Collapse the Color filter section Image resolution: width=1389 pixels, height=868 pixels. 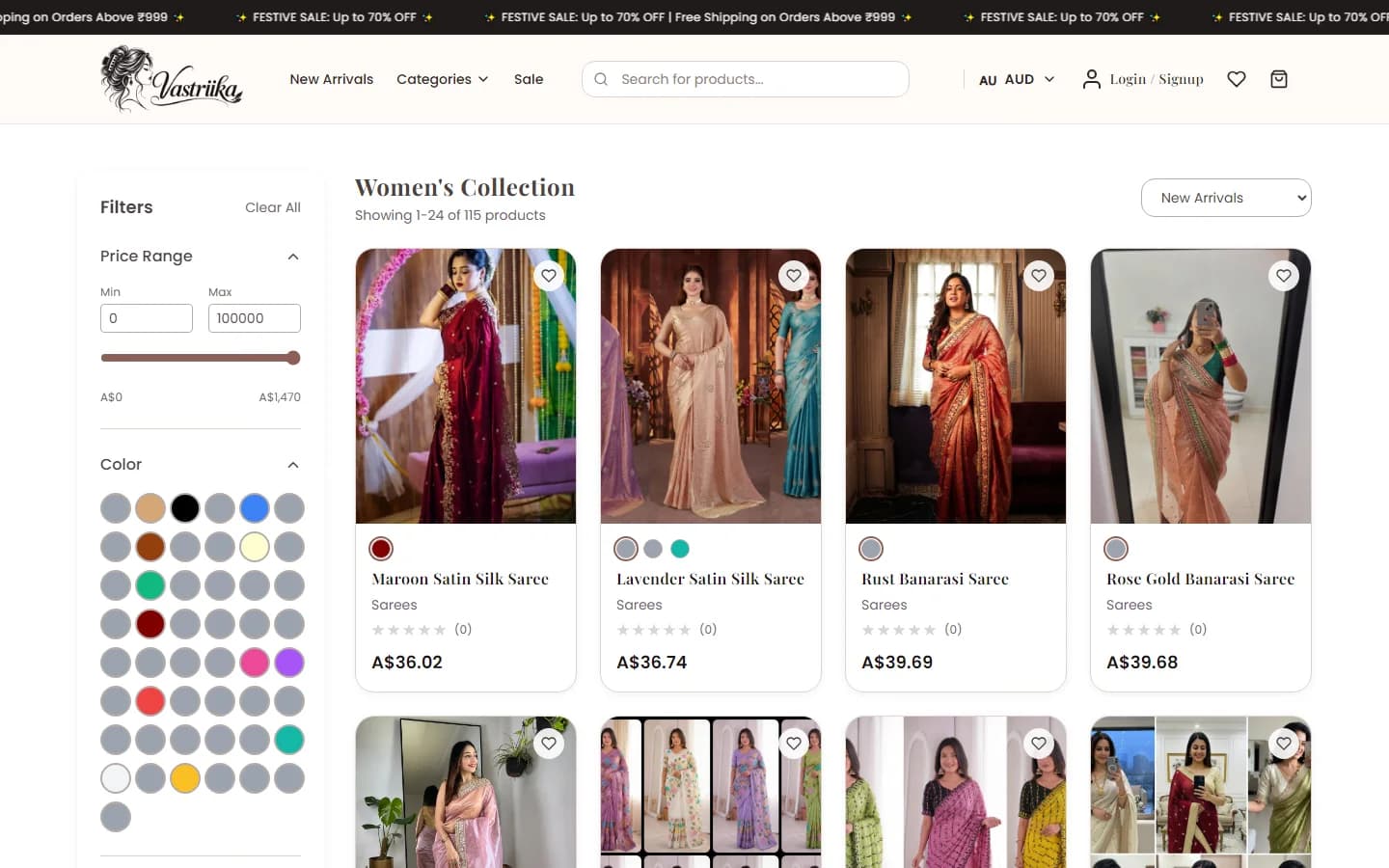[293, 465]
